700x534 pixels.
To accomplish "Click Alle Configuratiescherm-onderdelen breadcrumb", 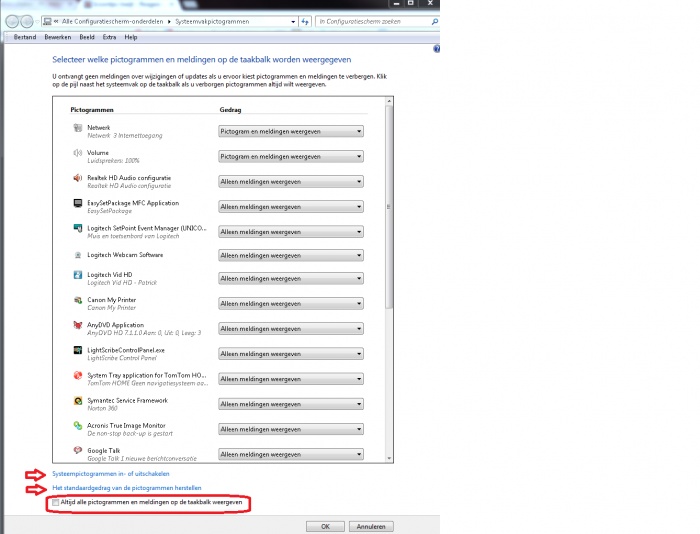I will (112, 21).
